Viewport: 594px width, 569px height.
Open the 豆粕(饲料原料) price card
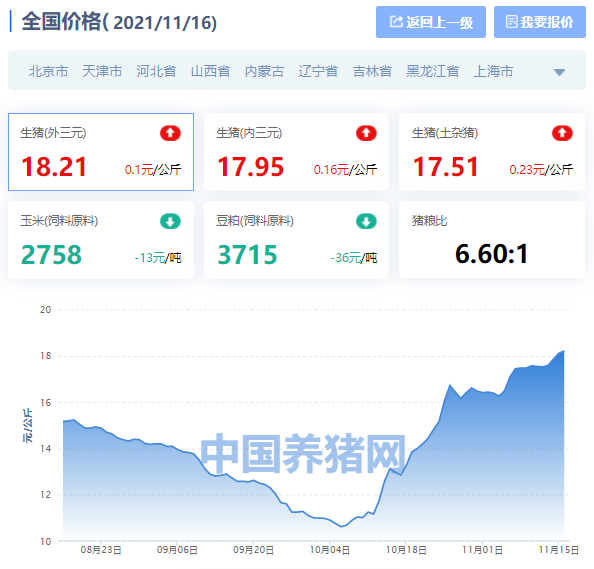[x=296, y=240]
